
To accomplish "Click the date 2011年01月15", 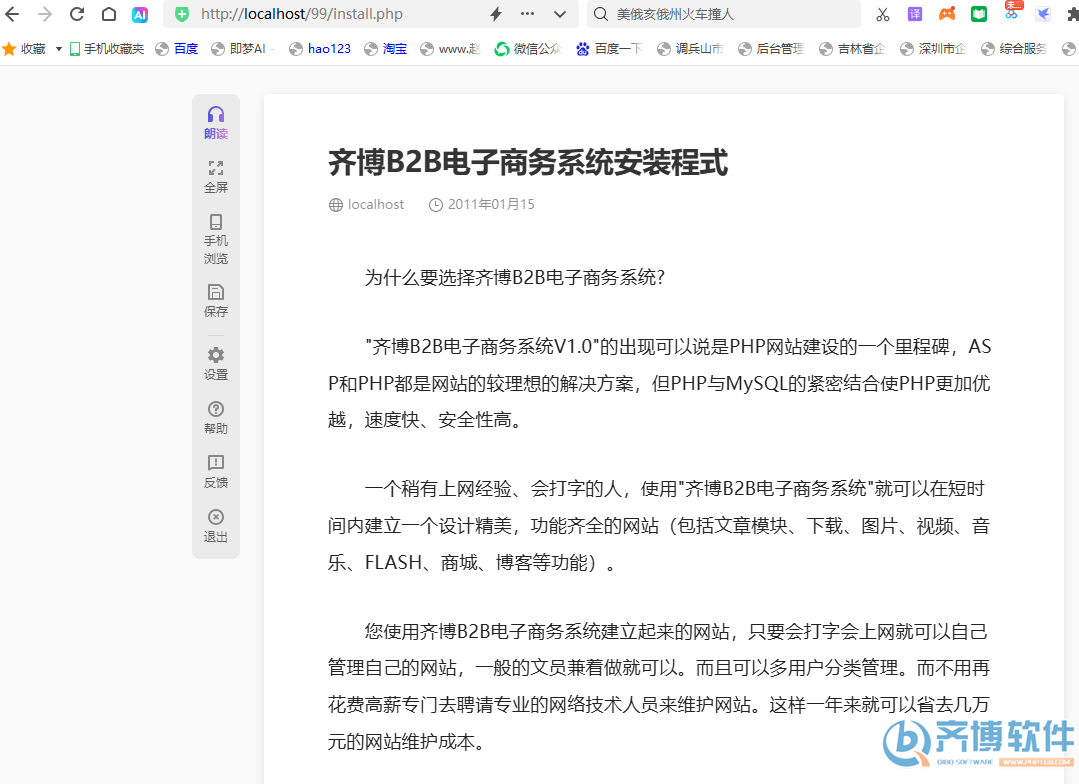I will pos(491,204).
